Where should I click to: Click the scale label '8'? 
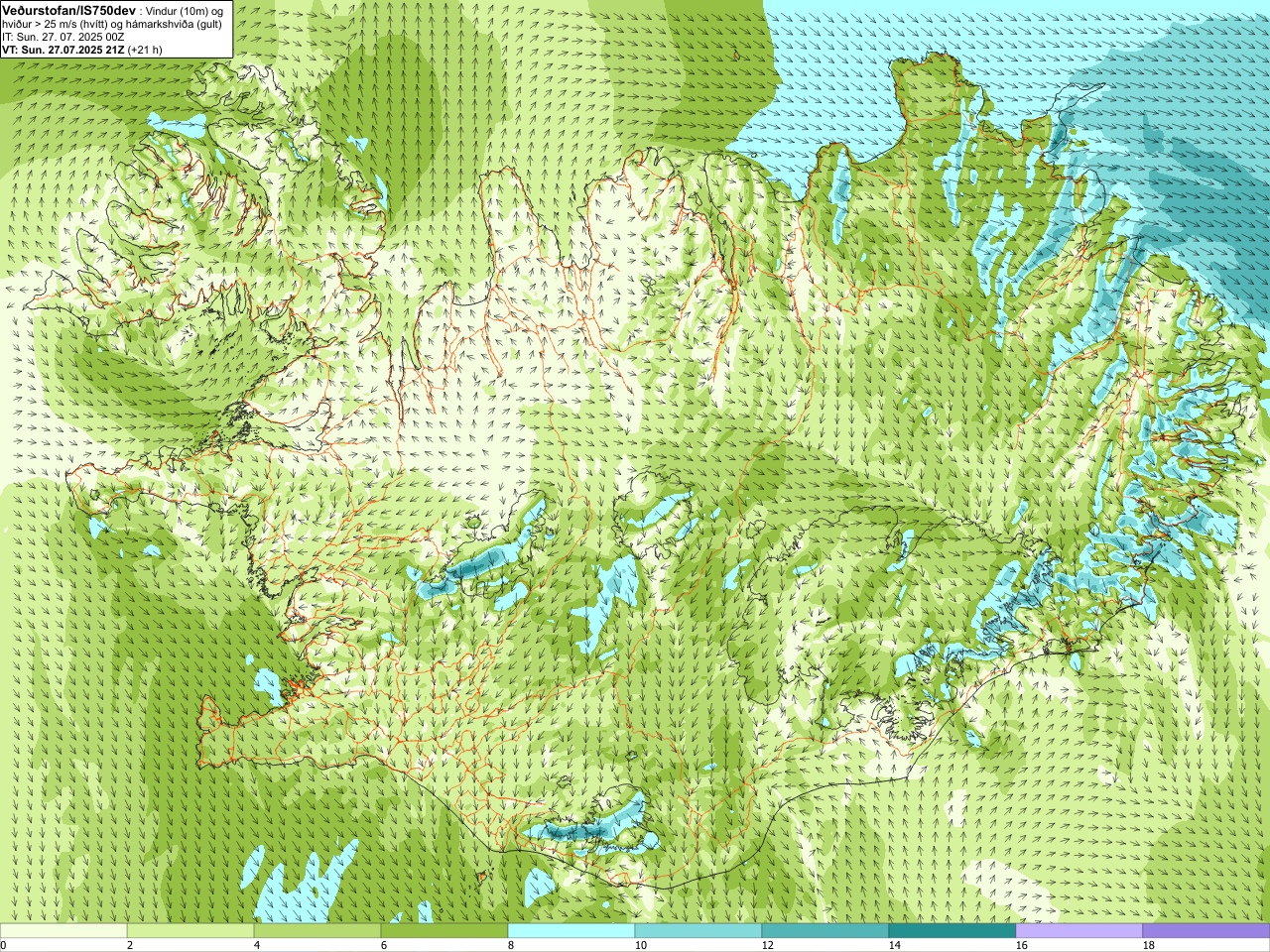(511, 945)
